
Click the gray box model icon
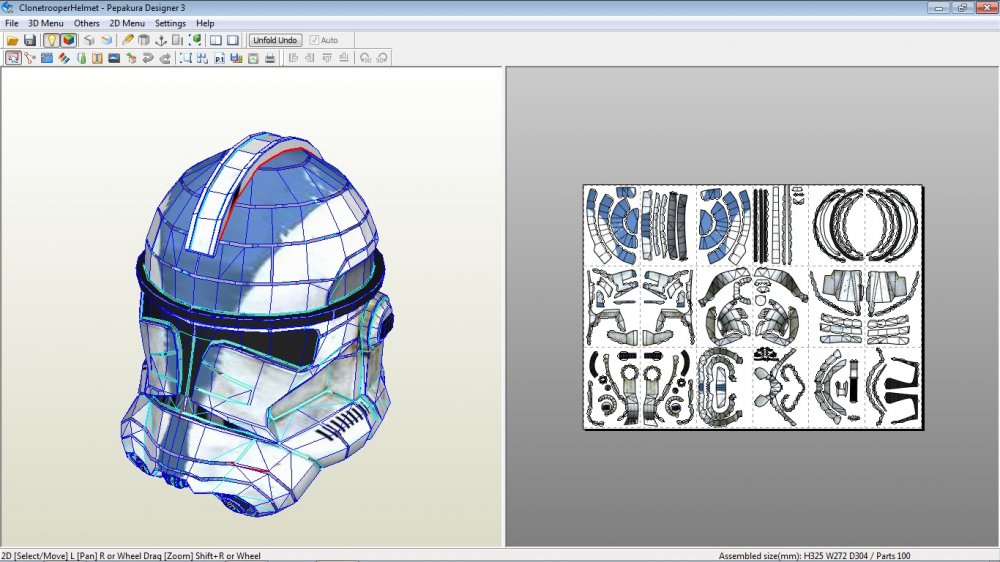pos(144,40)
